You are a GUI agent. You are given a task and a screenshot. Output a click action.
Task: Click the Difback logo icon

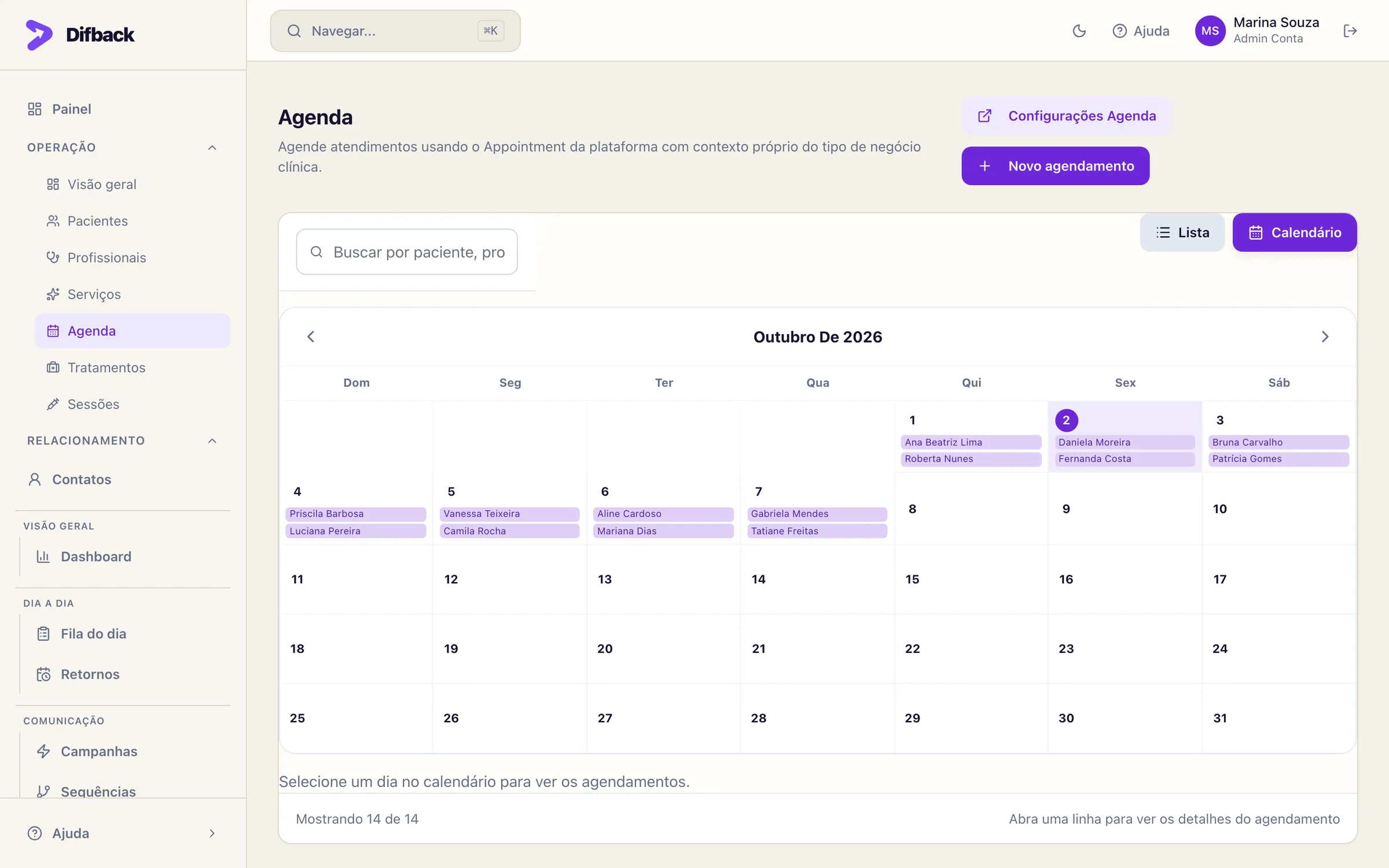39,35
